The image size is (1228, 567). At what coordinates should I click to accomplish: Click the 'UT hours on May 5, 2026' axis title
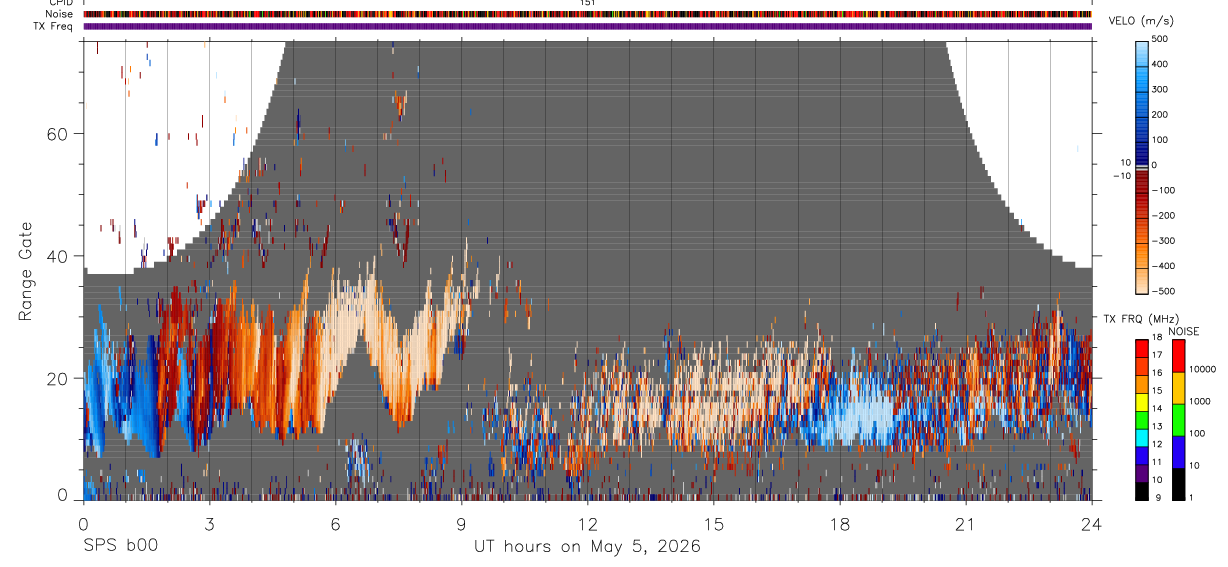pos(587,547)
